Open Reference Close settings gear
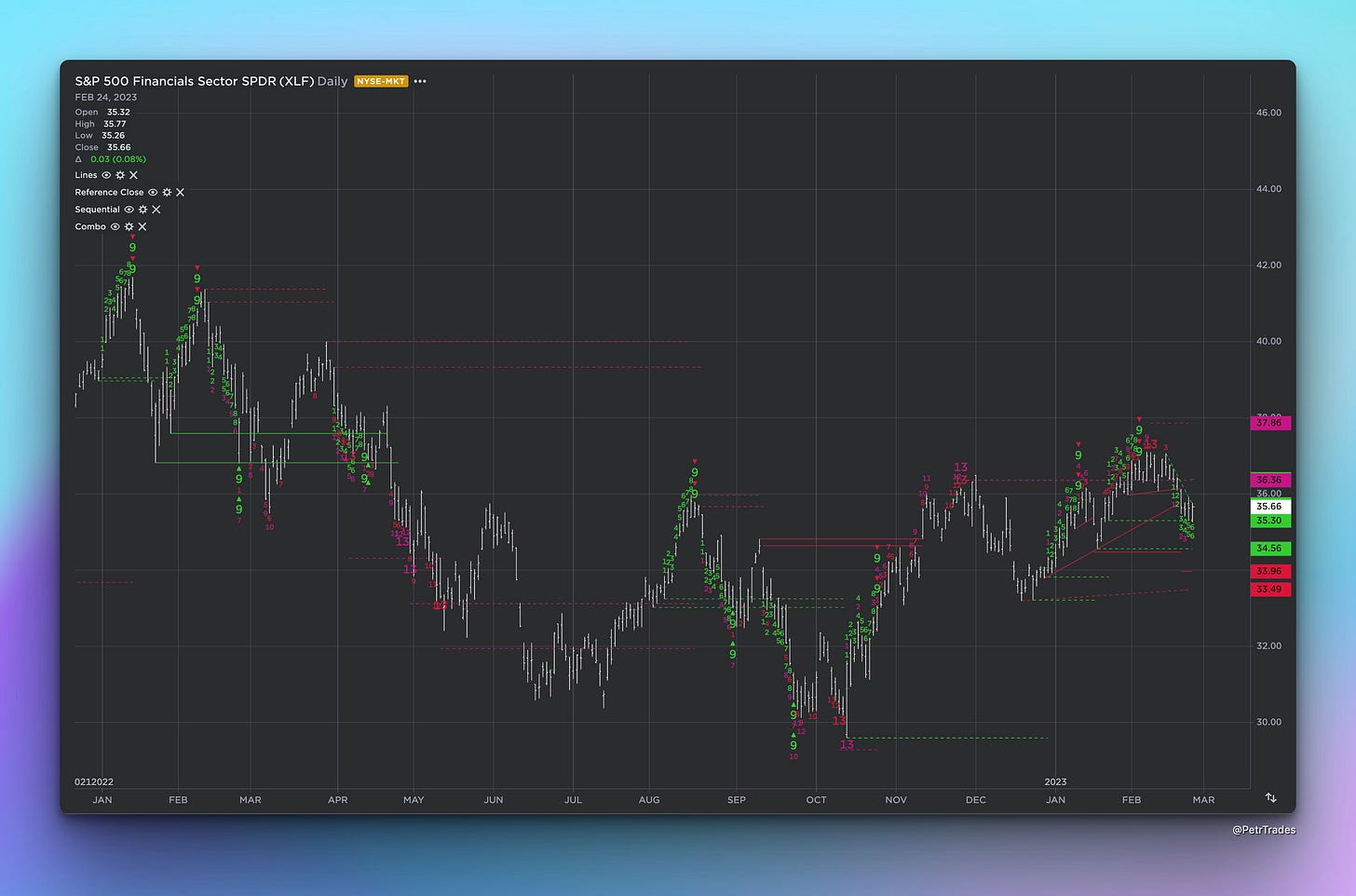1356x896 pixels. click(x=167, y=193)
